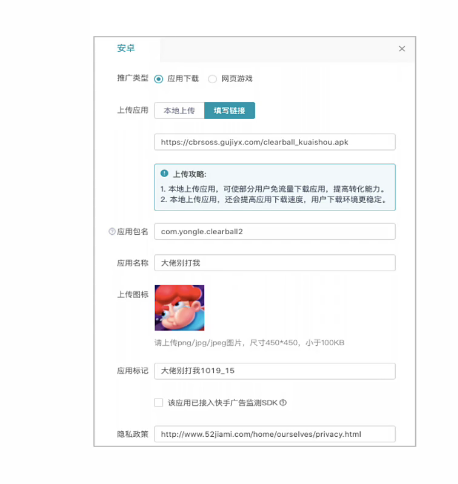
Task: Click the help icon next to 应用包名
Action: (112, 231)
